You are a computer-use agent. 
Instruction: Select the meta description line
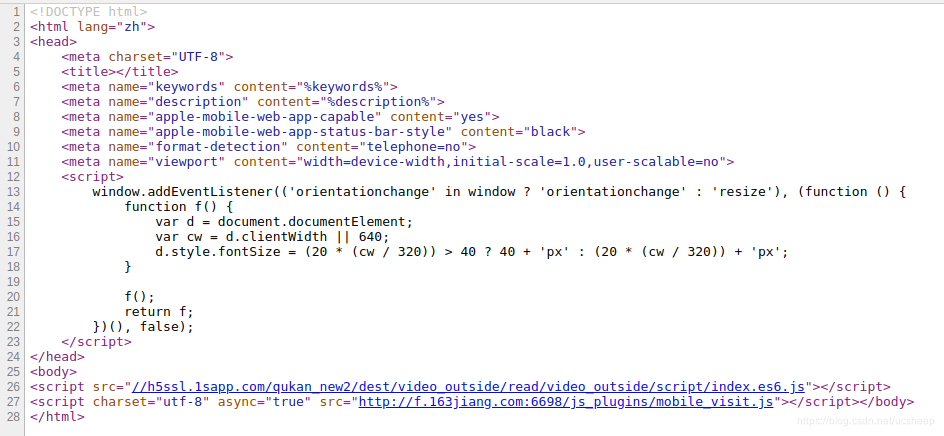click(253, 102)
